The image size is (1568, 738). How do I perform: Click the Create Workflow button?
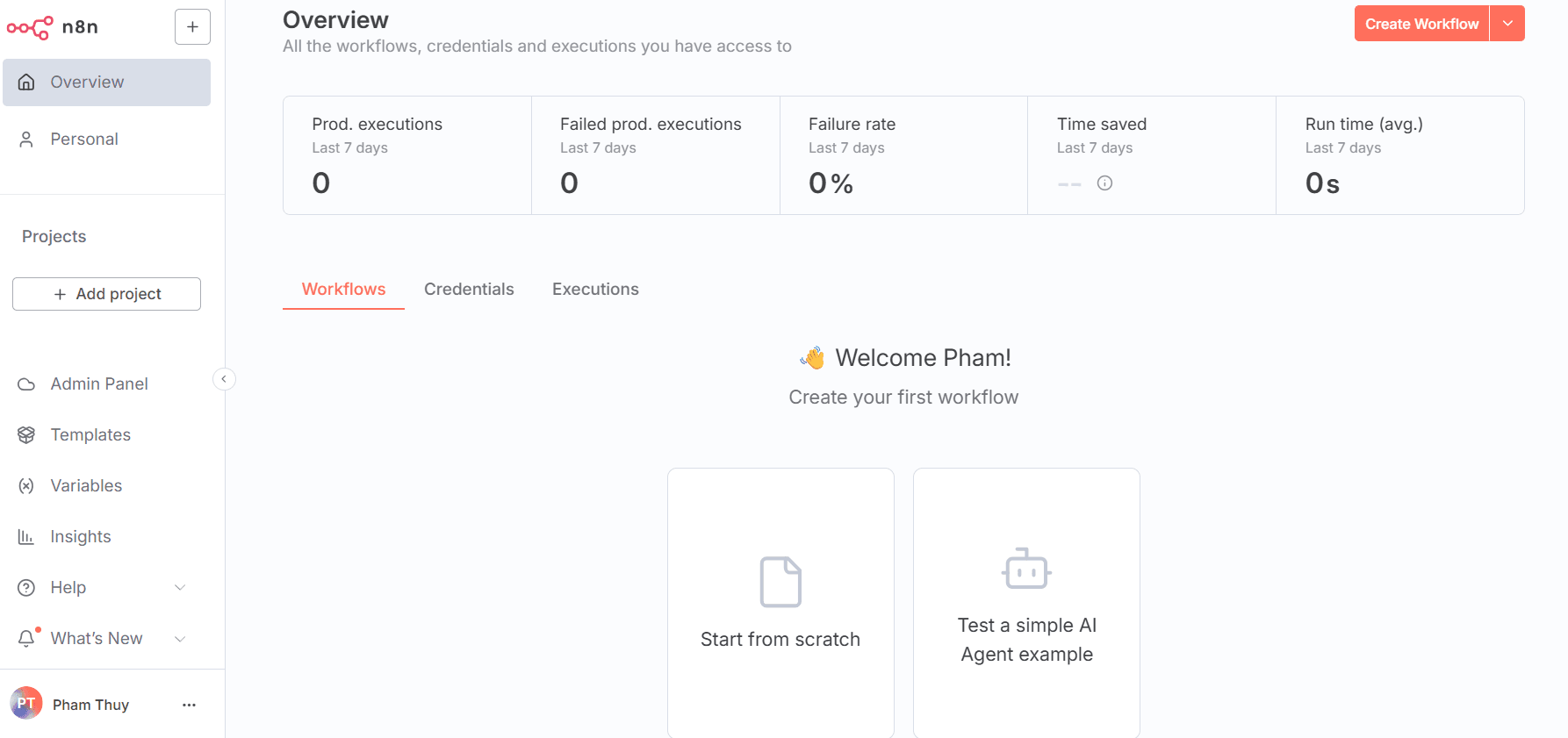coord(1421,24)
